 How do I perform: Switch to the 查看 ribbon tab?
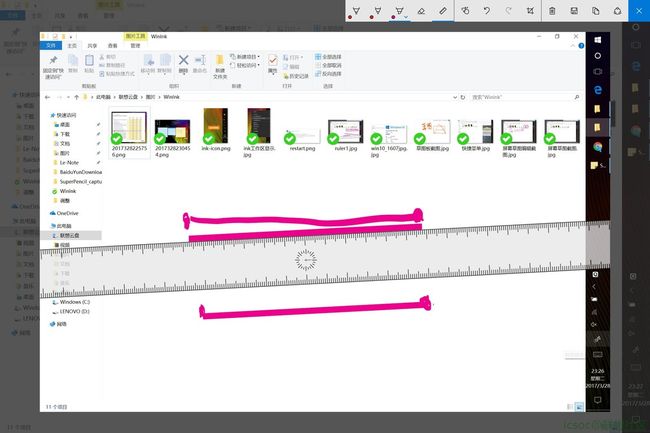tap(112, 46)
